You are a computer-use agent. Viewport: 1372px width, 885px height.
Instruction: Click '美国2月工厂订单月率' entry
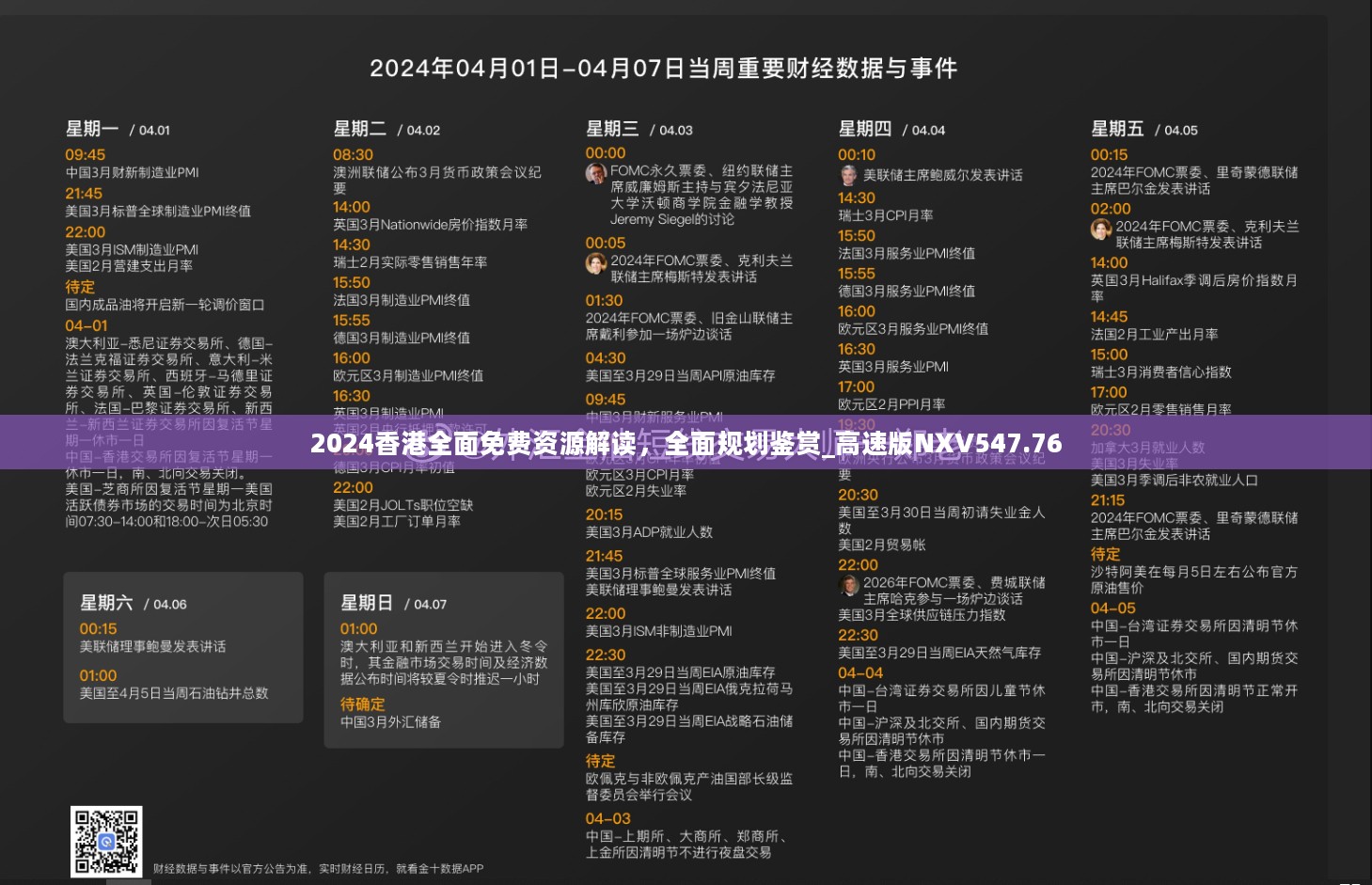pyautogui.click(x=397, y=521)
